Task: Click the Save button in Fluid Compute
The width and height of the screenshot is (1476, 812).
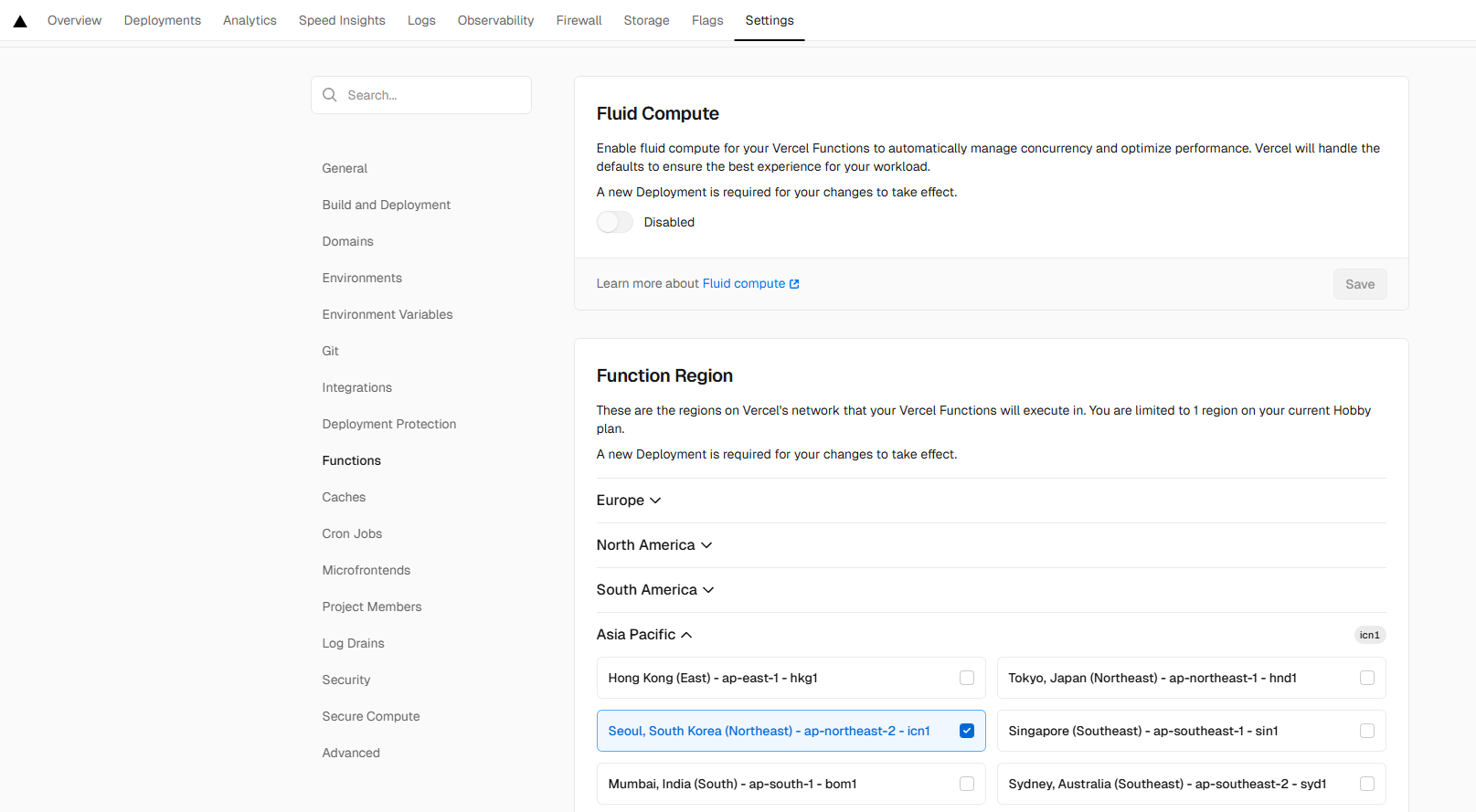Action: pyautogui.click(x=1360, y=284)
